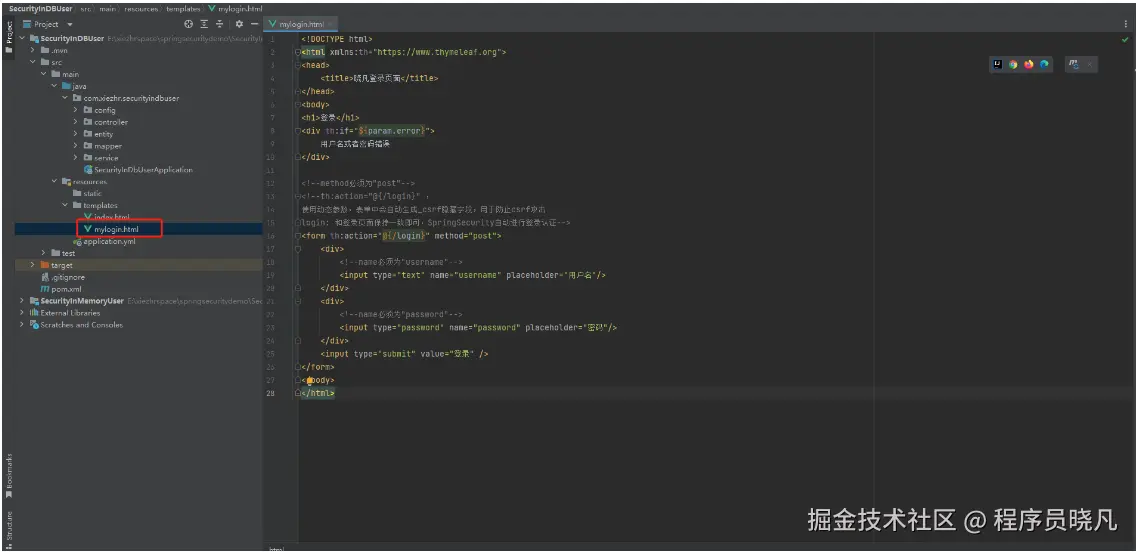
Task: Expand the SecurityInMemoryUser module arrow
Action: [x=22, y=301]
